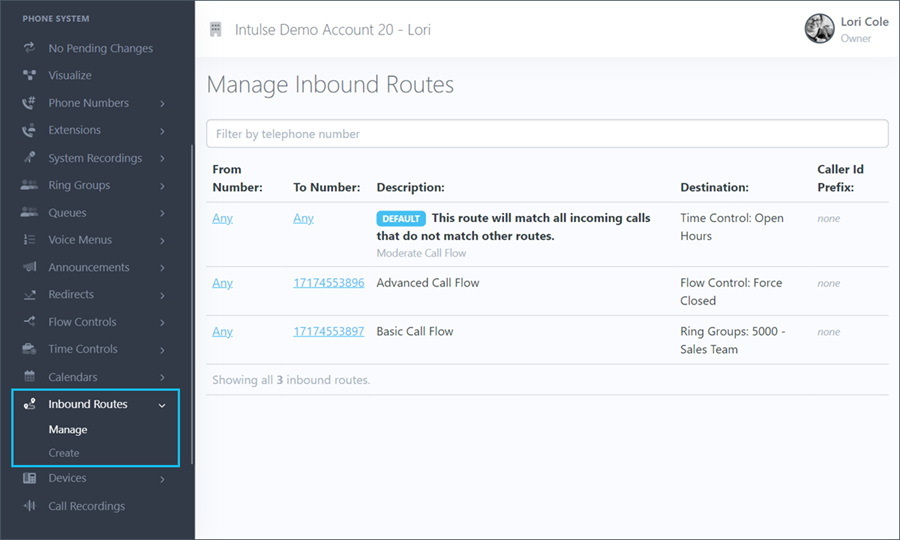
Task: Expand the Redirects chevron
Action: click(162, 295)
